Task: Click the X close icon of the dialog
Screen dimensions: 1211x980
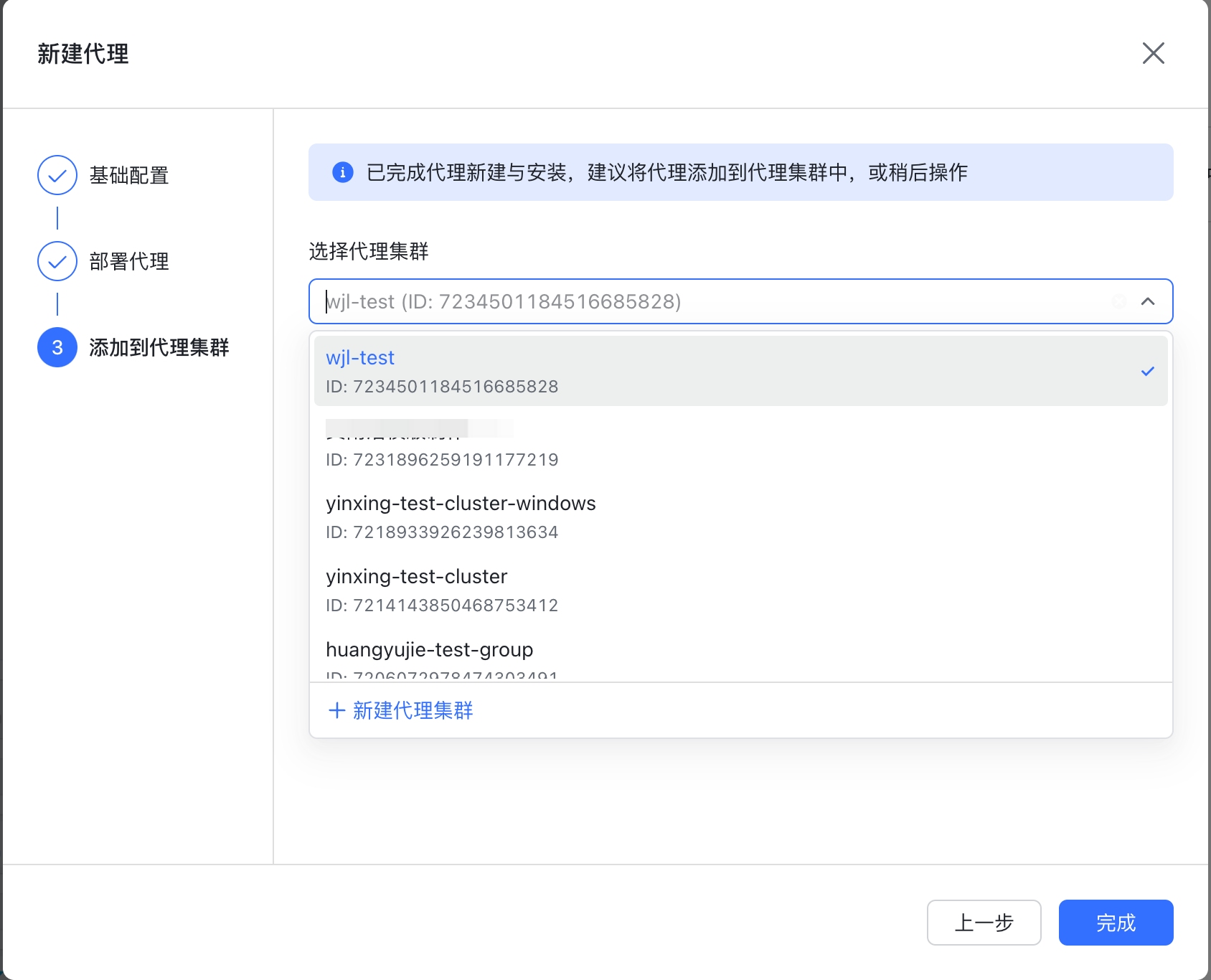Action: pos(1154,54)
